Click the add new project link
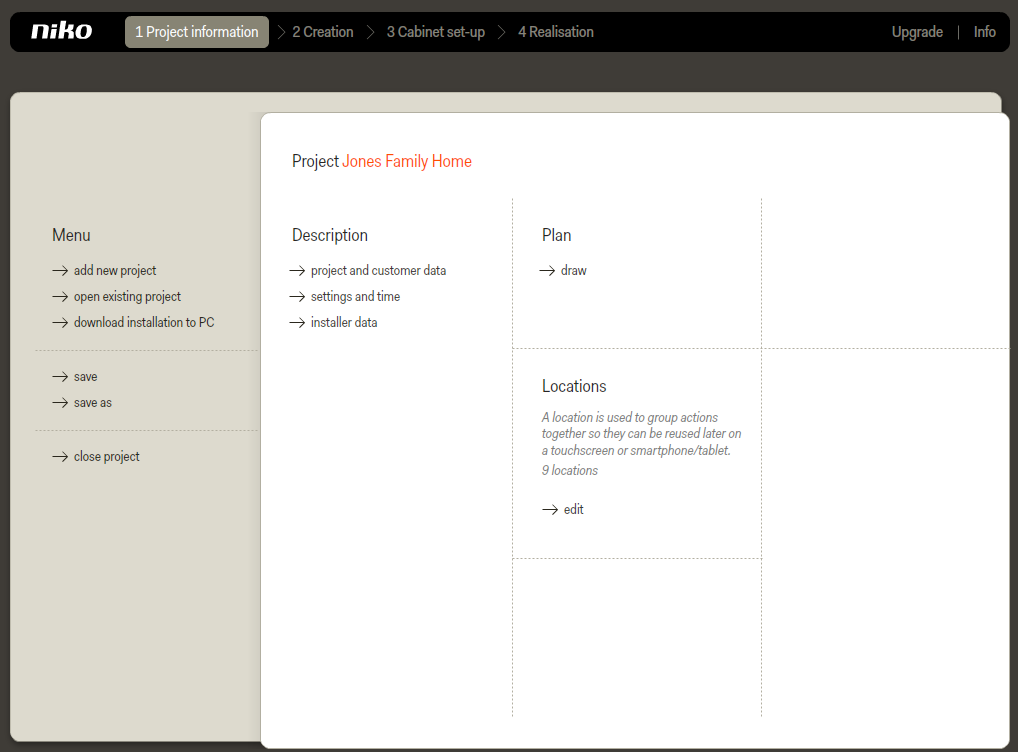Image resolution: width=1018 pixels, height=752 pixels. [115, 270]
